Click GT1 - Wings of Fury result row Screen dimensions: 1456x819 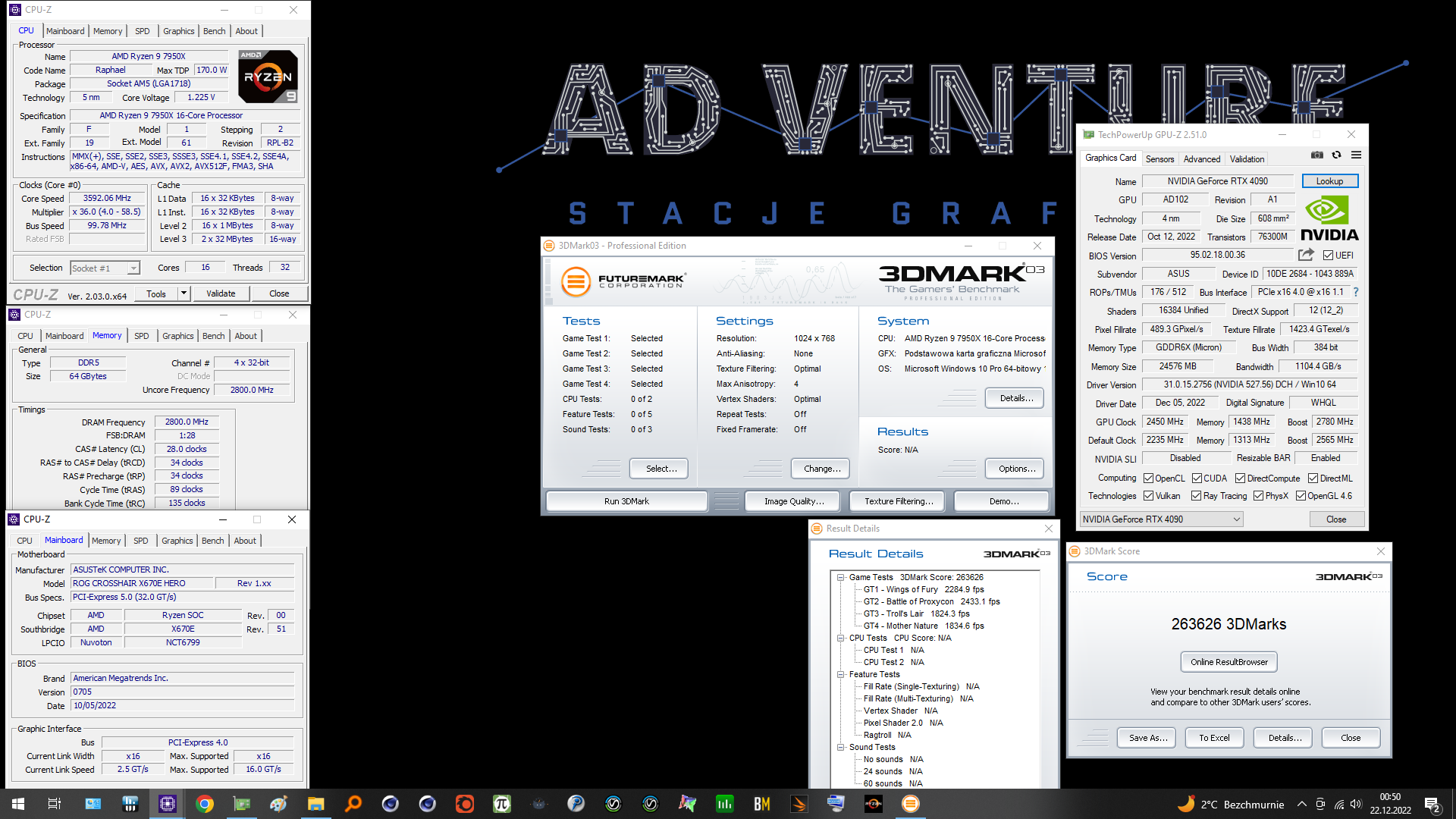tap(924, 589)
